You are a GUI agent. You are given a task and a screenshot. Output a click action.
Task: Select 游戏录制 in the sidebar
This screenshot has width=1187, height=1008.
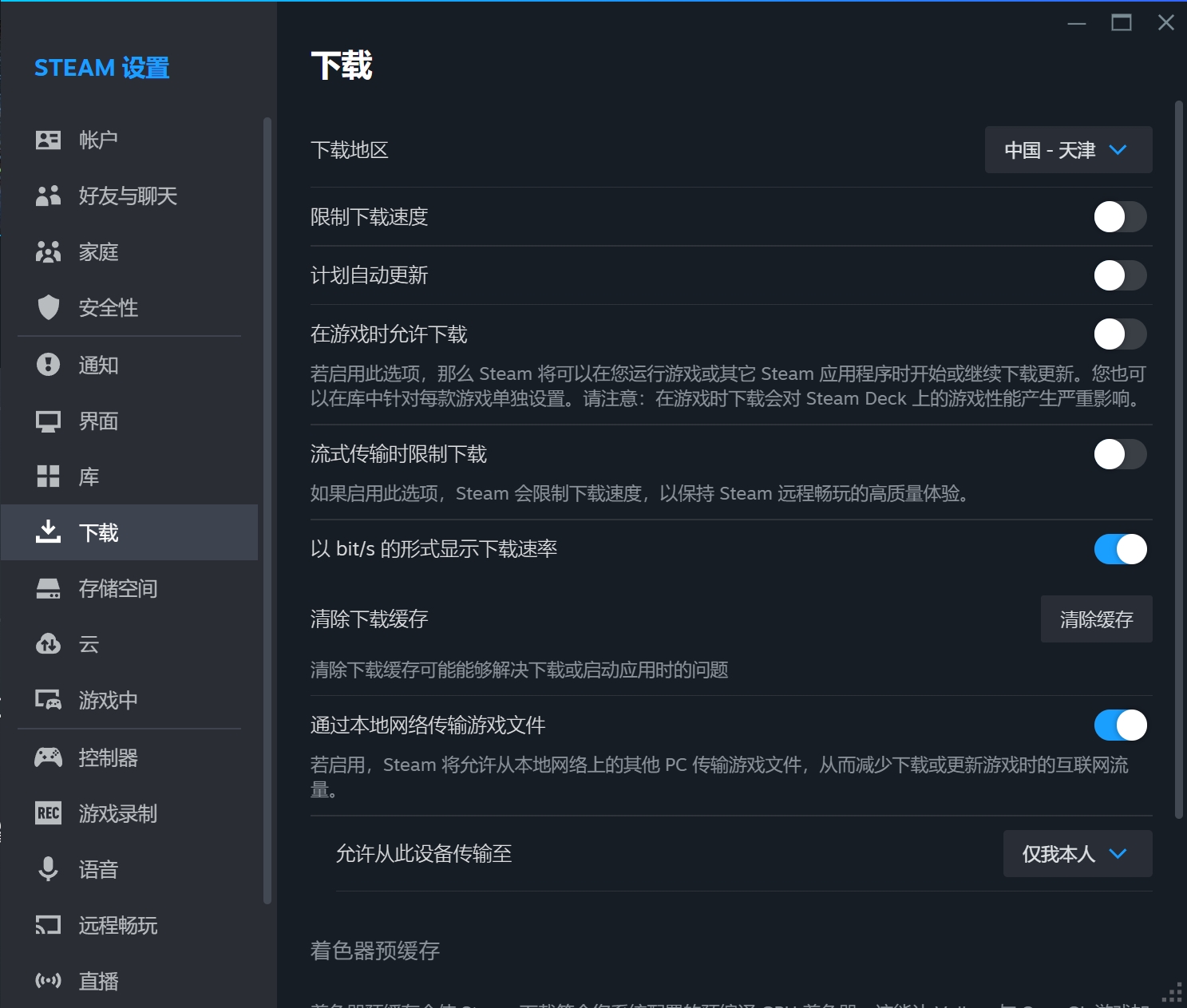coord(129,813)
